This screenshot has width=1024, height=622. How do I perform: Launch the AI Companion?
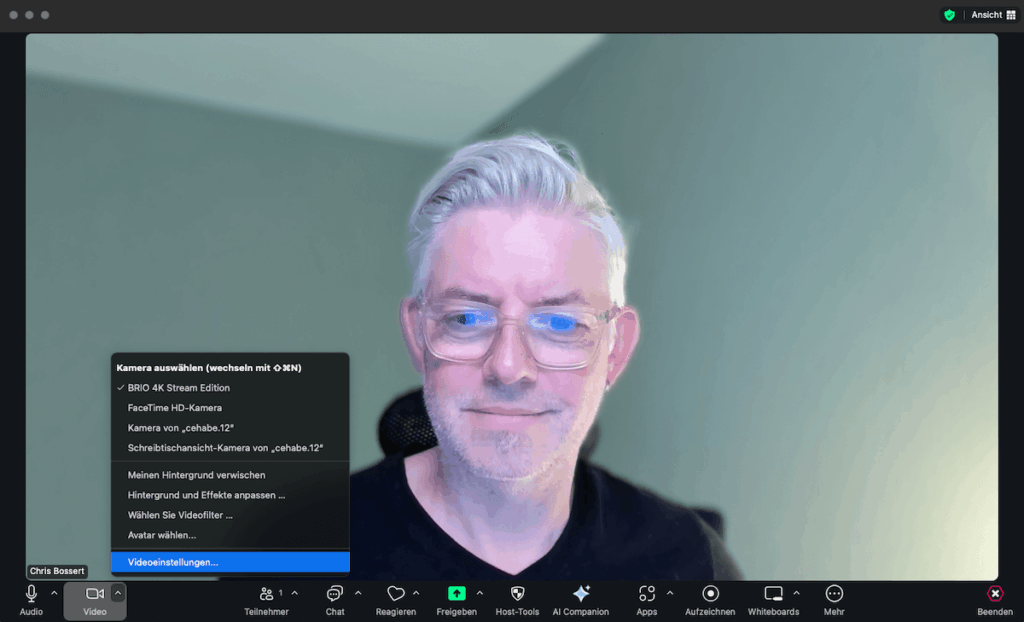[580, 594]
